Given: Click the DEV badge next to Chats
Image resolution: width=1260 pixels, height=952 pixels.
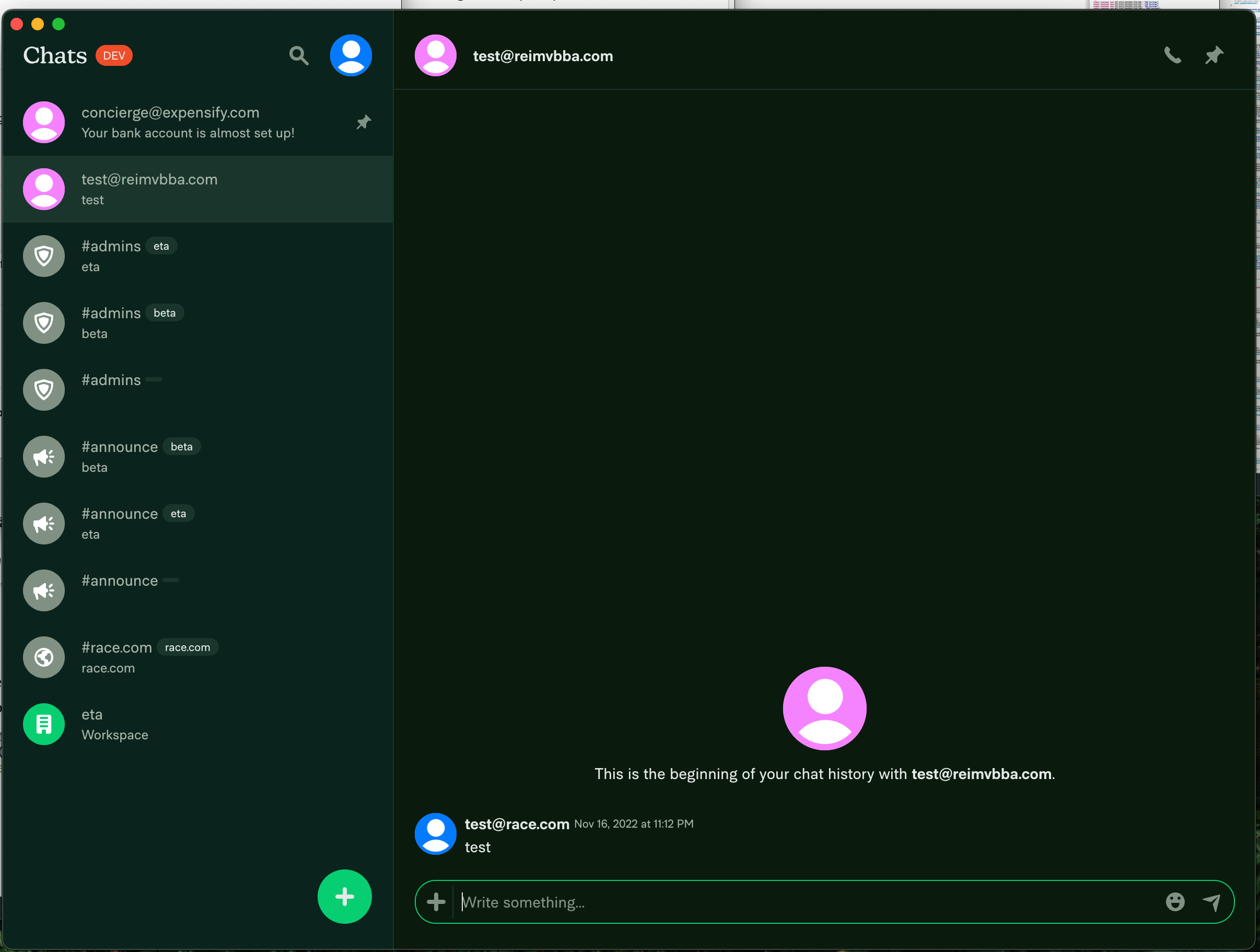Looking at the screenshot, I should point(114,55).
